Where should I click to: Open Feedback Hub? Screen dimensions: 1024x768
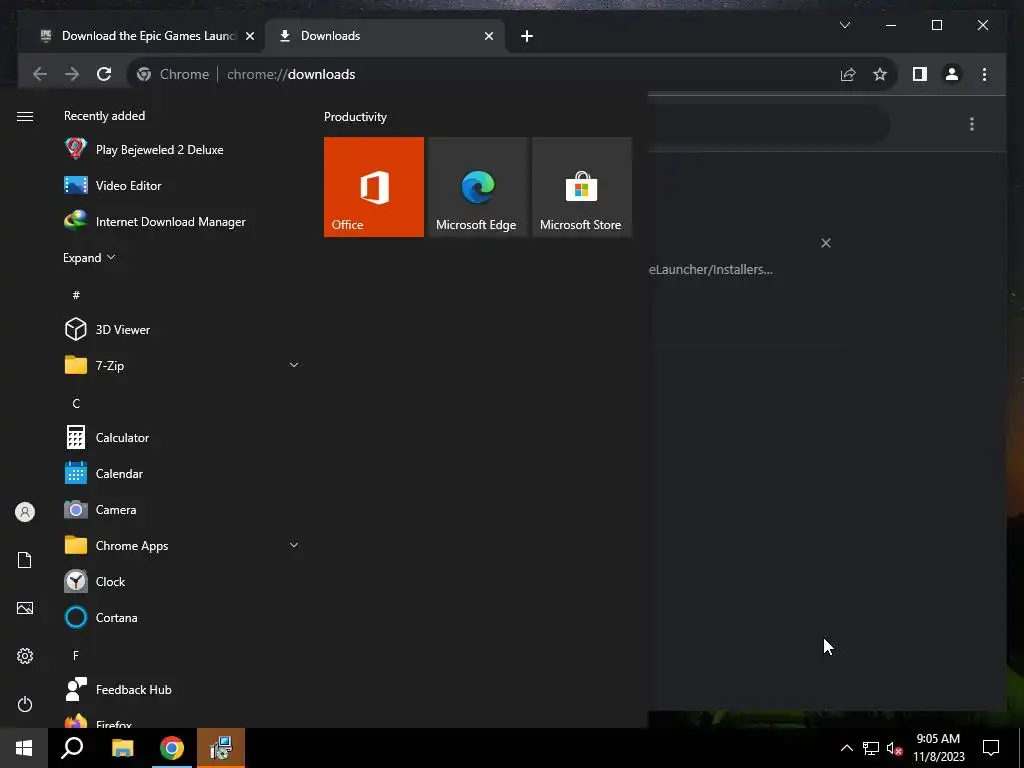pos(182,689)
